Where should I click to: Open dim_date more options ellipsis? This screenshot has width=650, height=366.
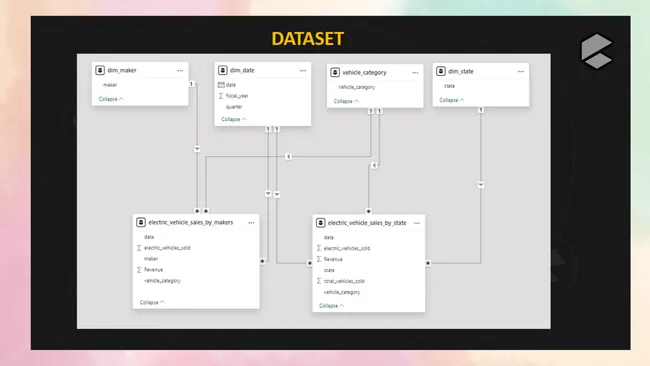303,70
